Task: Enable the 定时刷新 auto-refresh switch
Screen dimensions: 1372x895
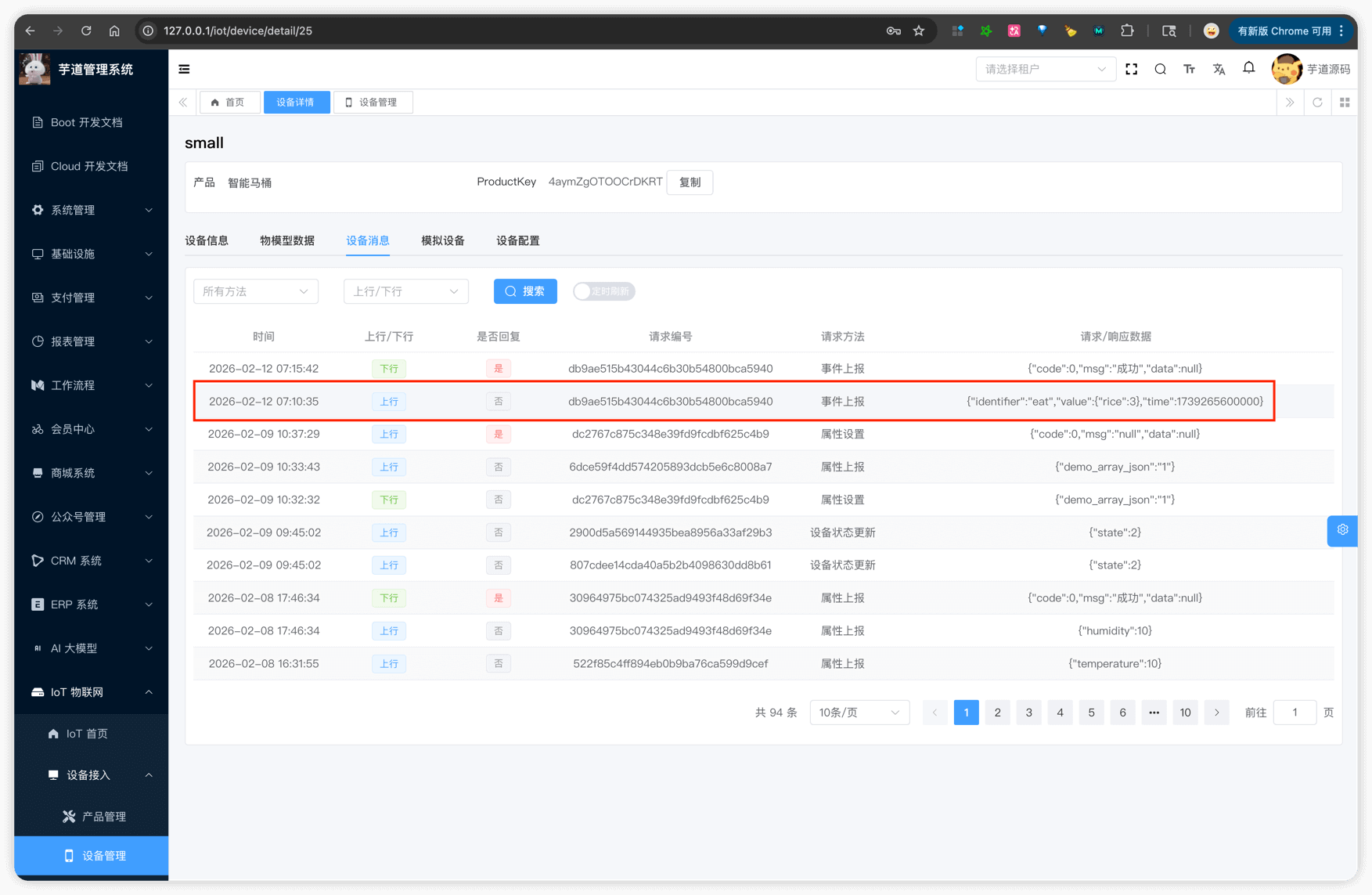Action: tap(603, 291)
